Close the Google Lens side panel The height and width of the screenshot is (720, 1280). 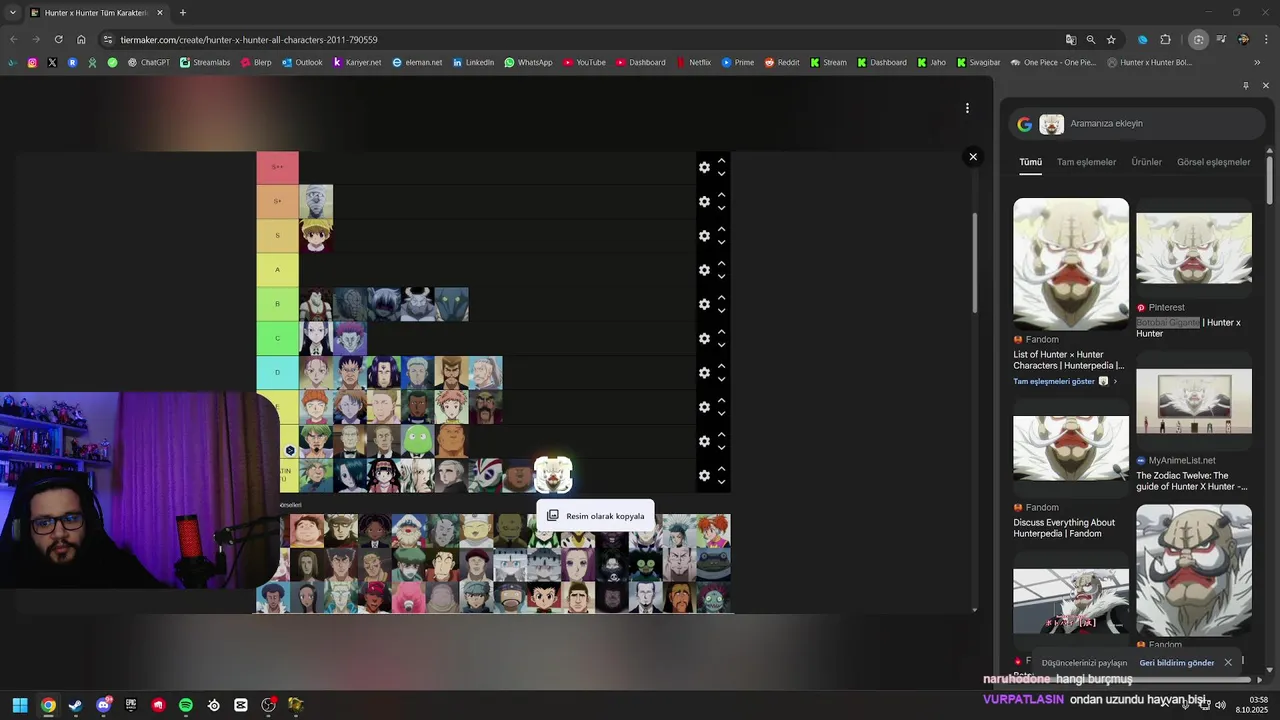pos(1265,86)
